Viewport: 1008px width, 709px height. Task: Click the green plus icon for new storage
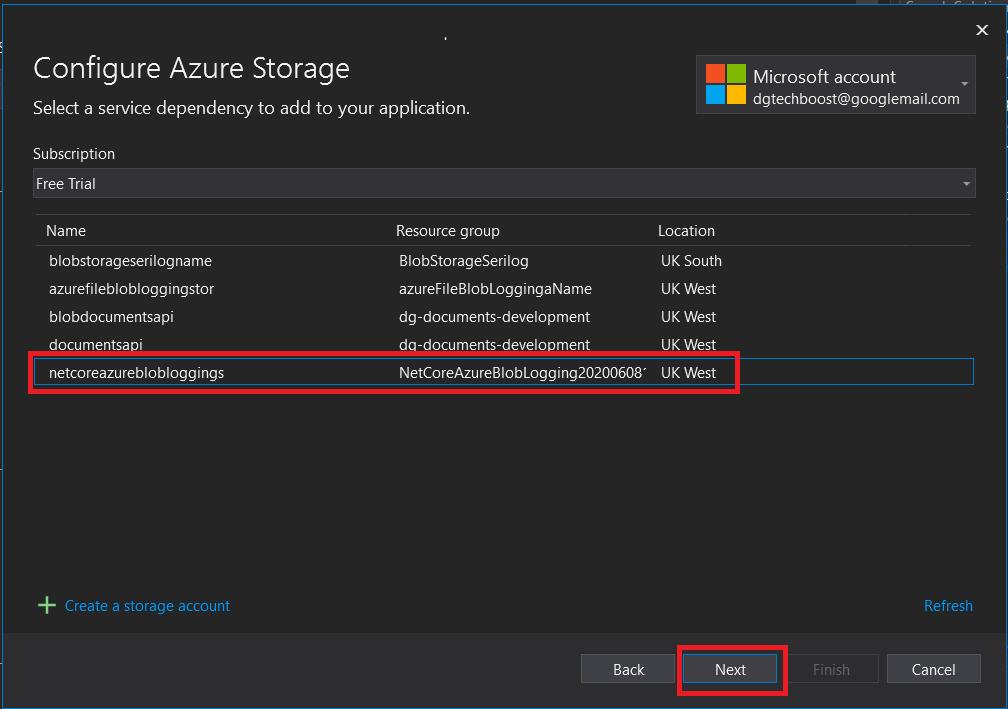point(46,605)
